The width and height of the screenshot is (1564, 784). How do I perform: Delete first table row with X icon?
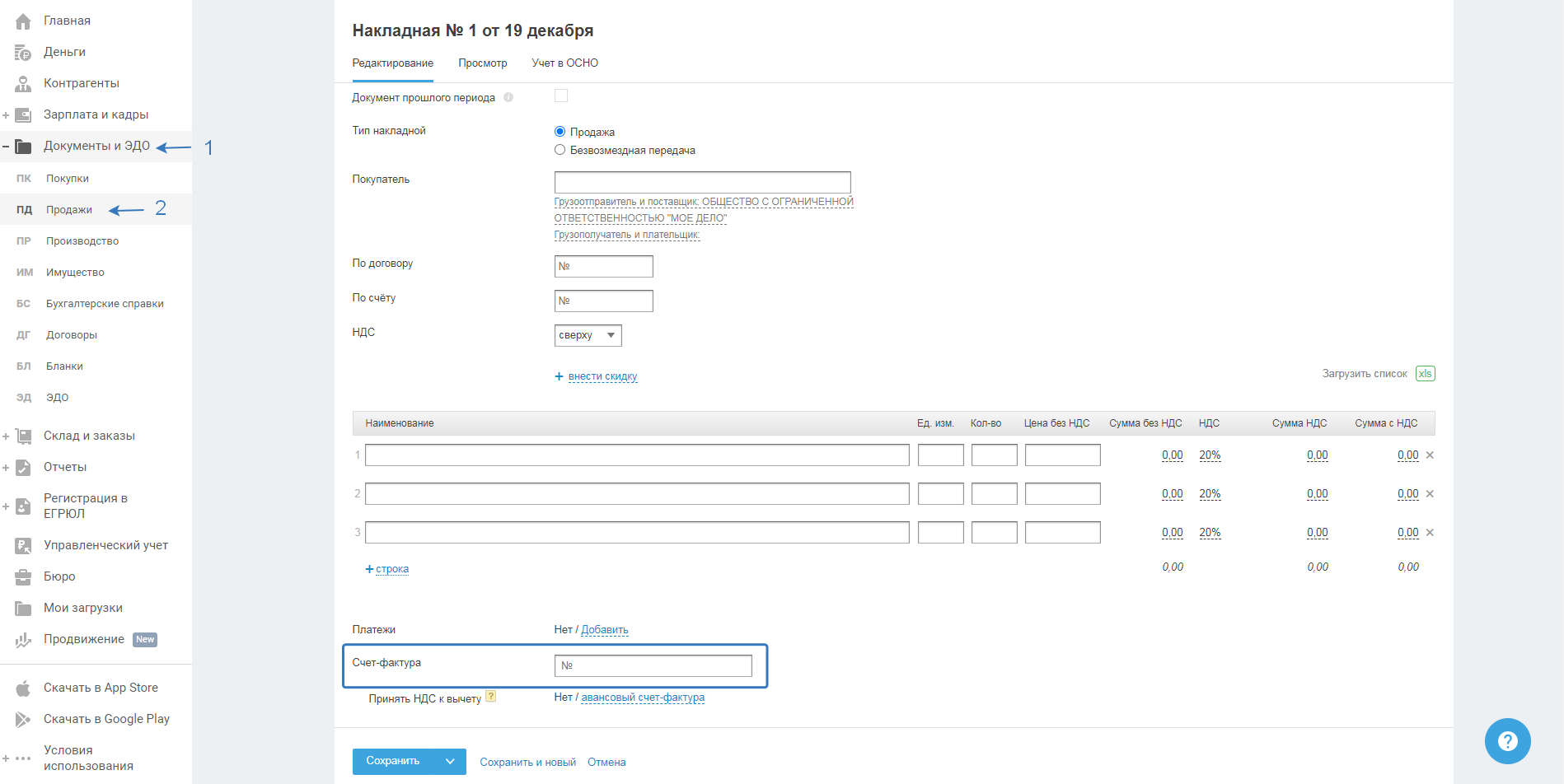[1430, 455]
